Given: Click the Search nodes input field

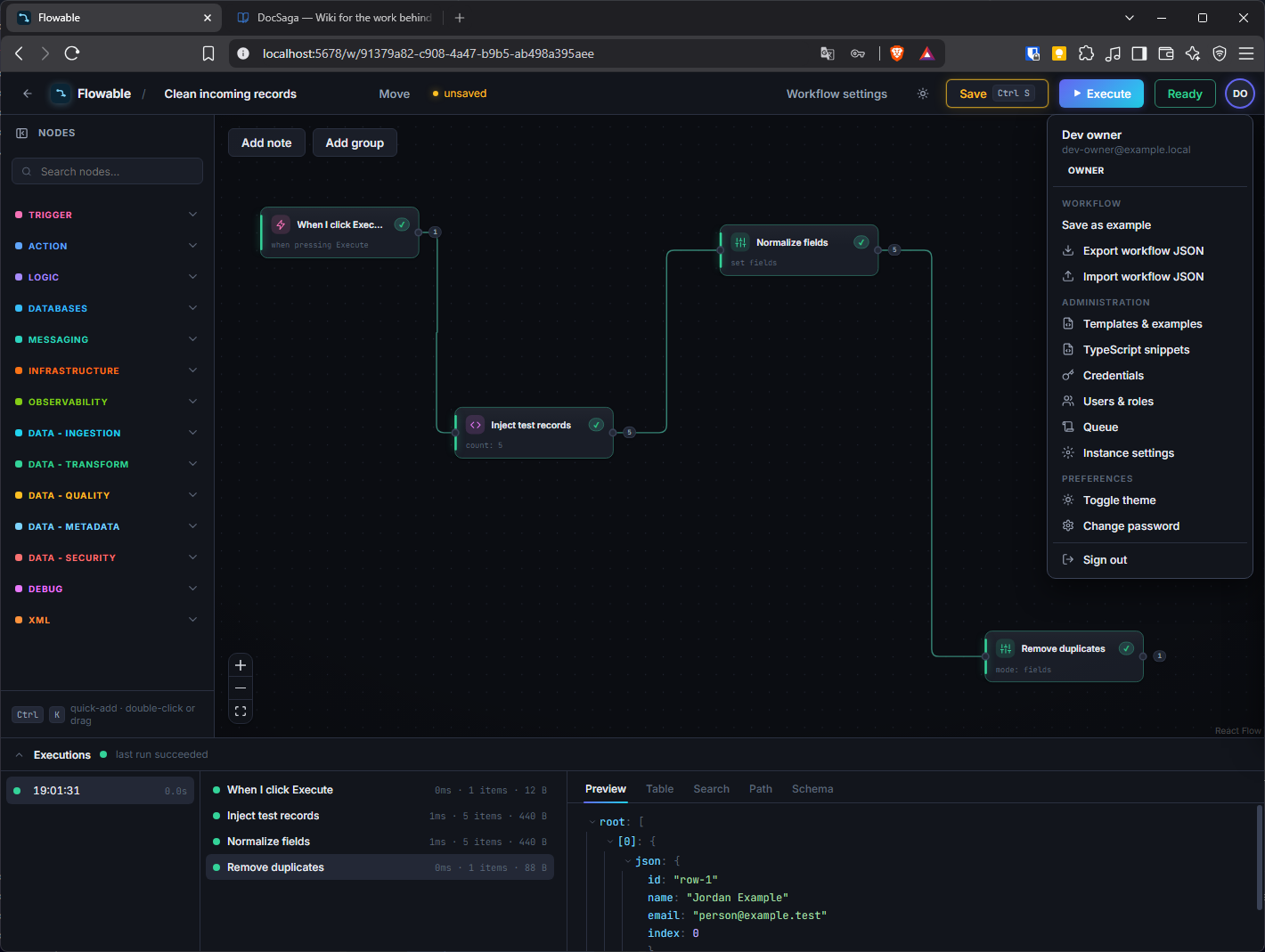Looking at the screenshot, I should [107, 171].
